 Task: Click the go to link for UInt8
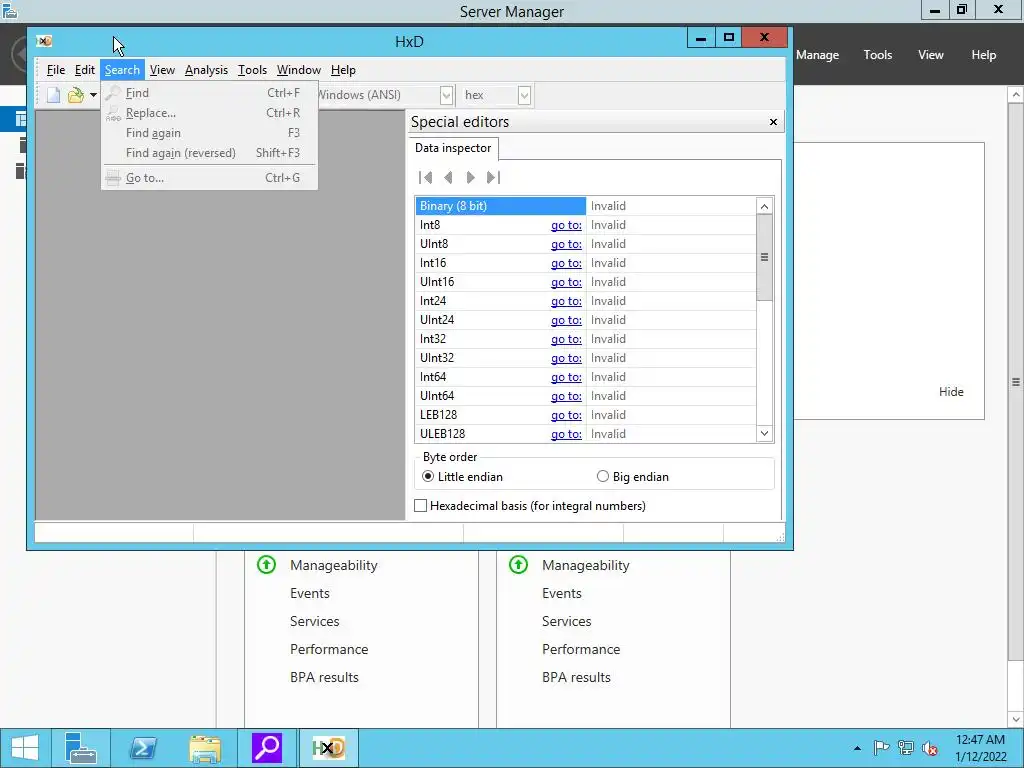tap(566, 244)
